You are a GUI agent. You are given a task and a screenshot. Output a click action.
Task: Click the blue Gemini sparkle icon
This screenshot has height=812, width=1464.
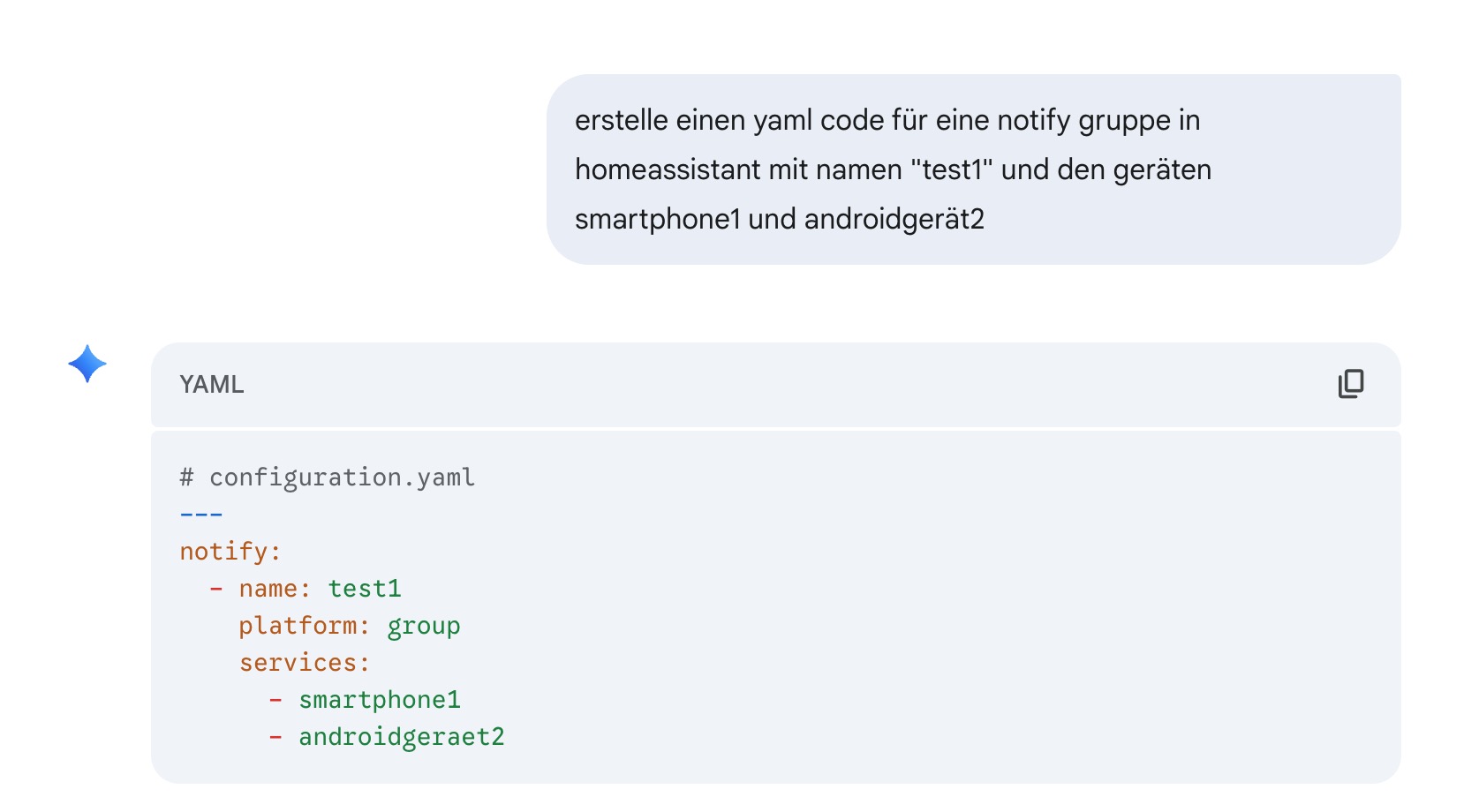coord(87,364)
